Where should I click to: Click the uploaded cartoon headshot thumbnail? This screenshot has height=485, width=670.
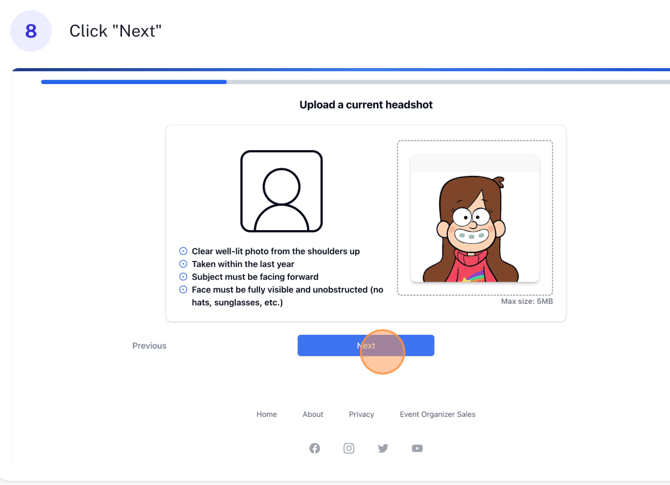pos(475,220)
